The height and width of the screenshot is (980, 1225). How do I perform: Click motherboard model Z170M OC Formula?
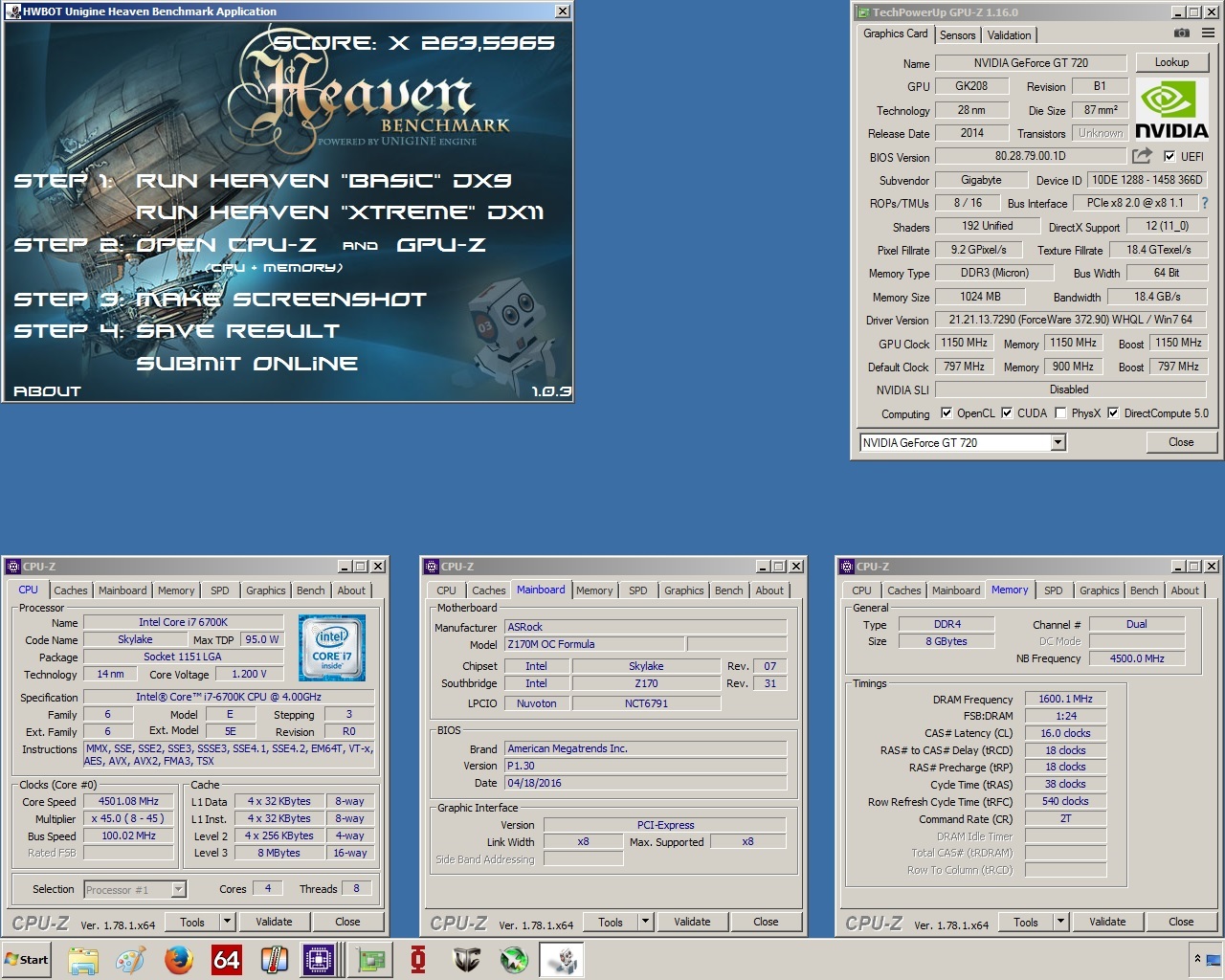coord(594,645)
